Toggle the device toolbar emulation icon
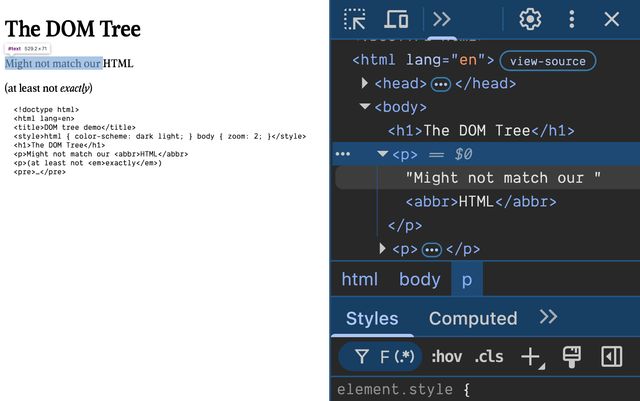The width and height of the screenshot is (640, 401). click(x=396, y=19)
